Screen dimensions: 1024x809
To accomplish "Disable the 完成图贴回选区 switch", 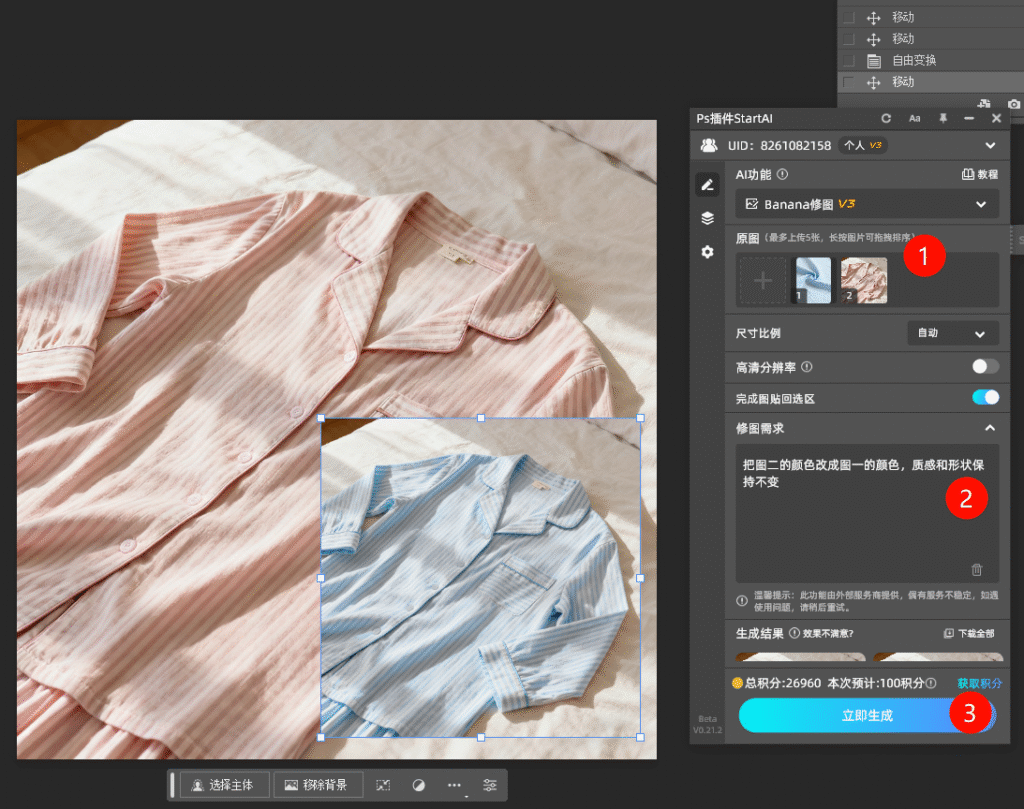I will 985,398.
